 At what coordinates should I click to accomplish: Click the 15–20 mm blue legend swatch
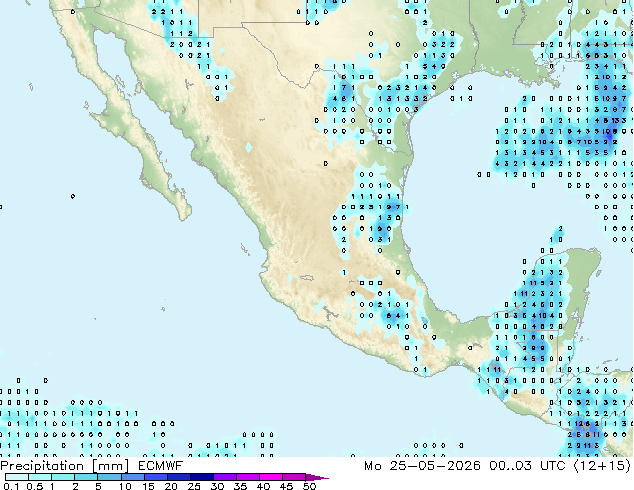point(156,477)
